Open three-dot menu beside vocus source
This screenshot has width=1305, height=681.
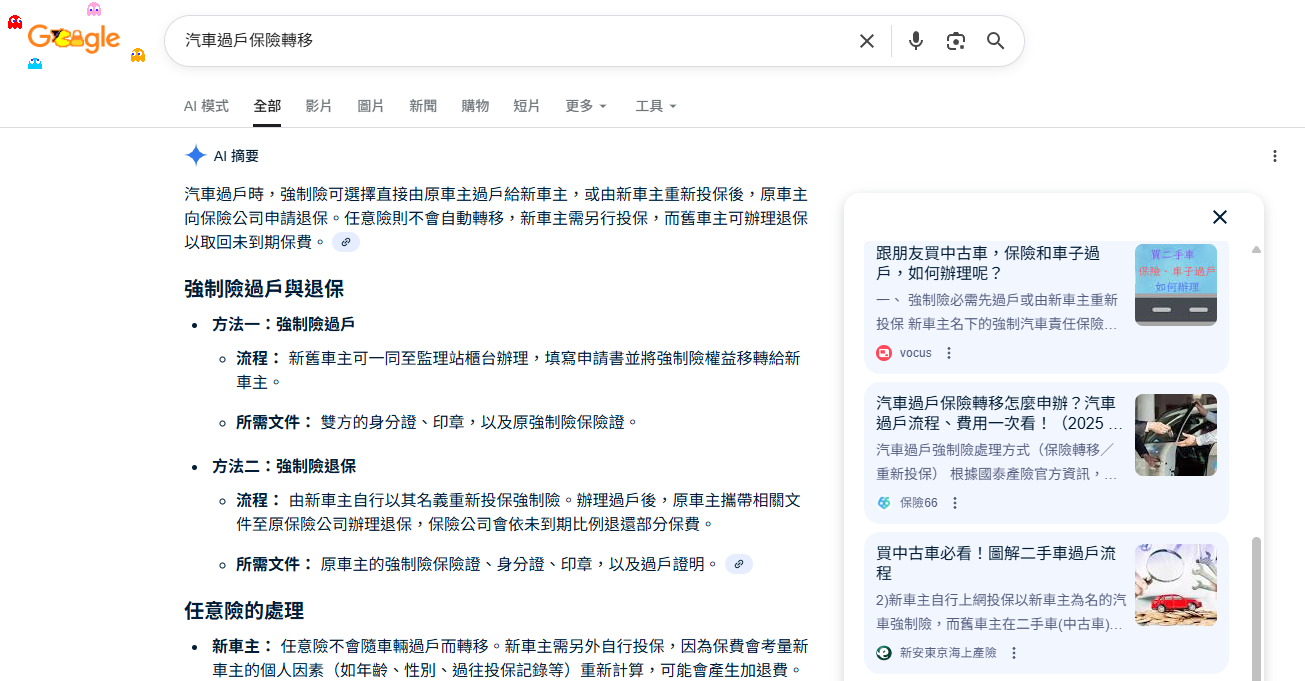coord(949,353)
